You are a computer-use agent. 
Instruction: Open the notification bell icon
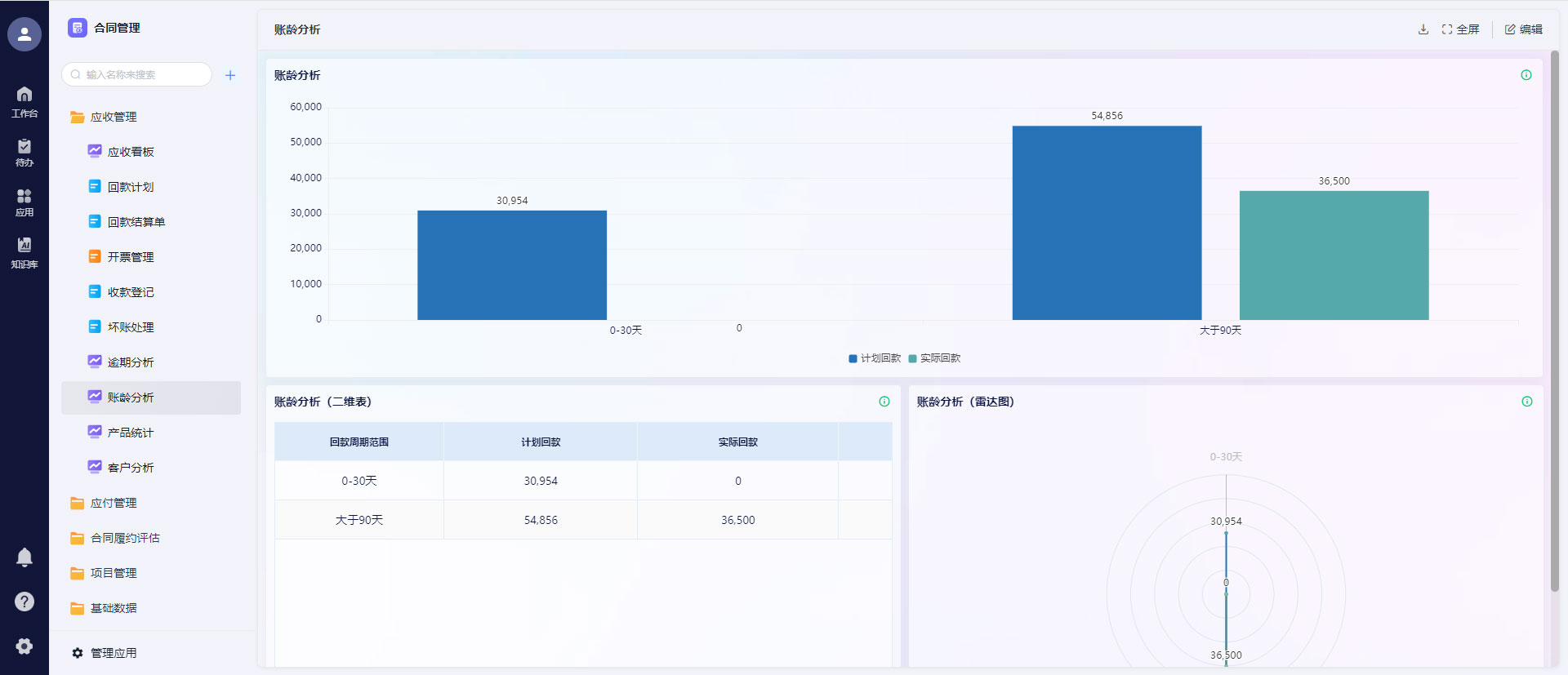(x=24, y=557)
